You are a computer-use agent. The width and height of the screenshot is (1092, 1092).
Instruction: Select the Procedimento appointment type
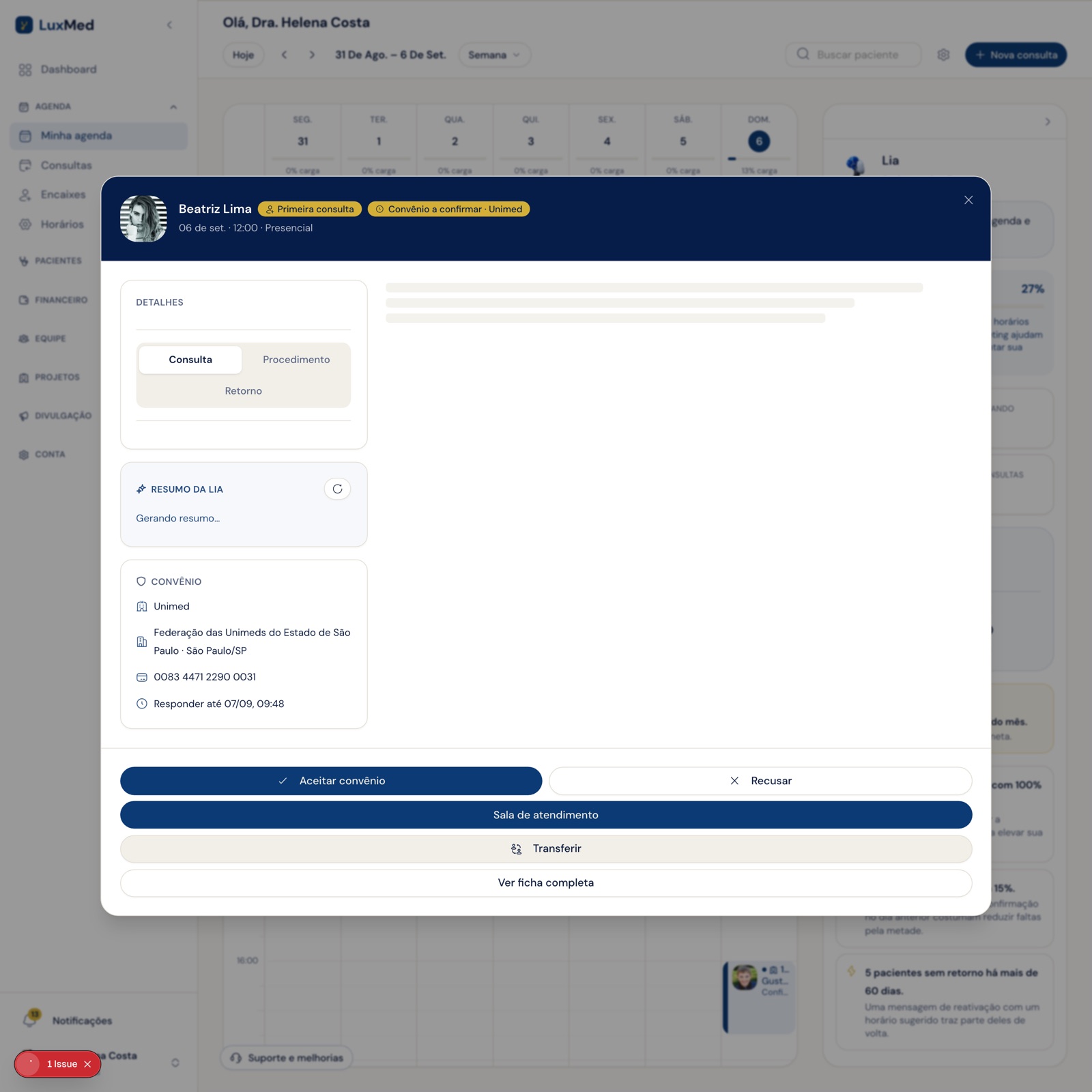click(296, 360)
